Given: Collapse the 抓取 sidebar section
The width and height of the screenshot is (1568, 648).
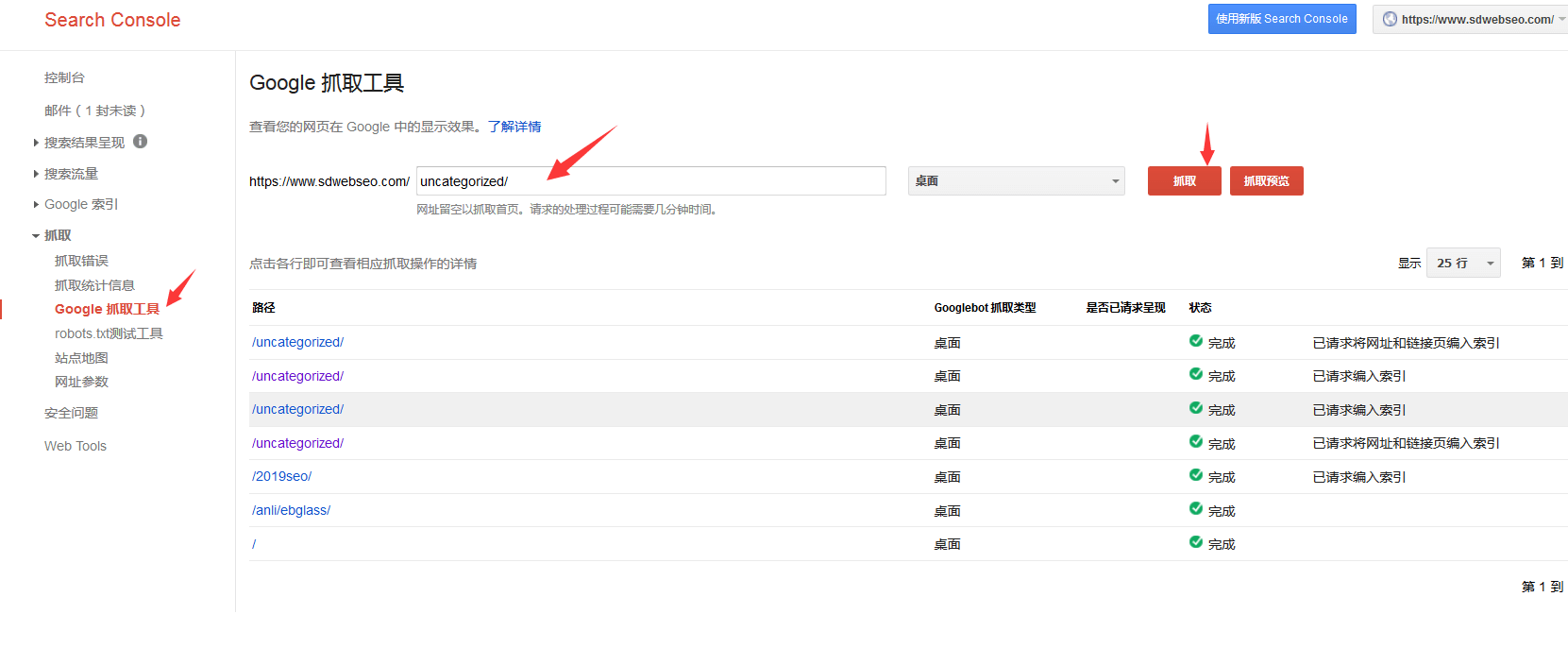Looking at the screenshot, I should [36, 236].
